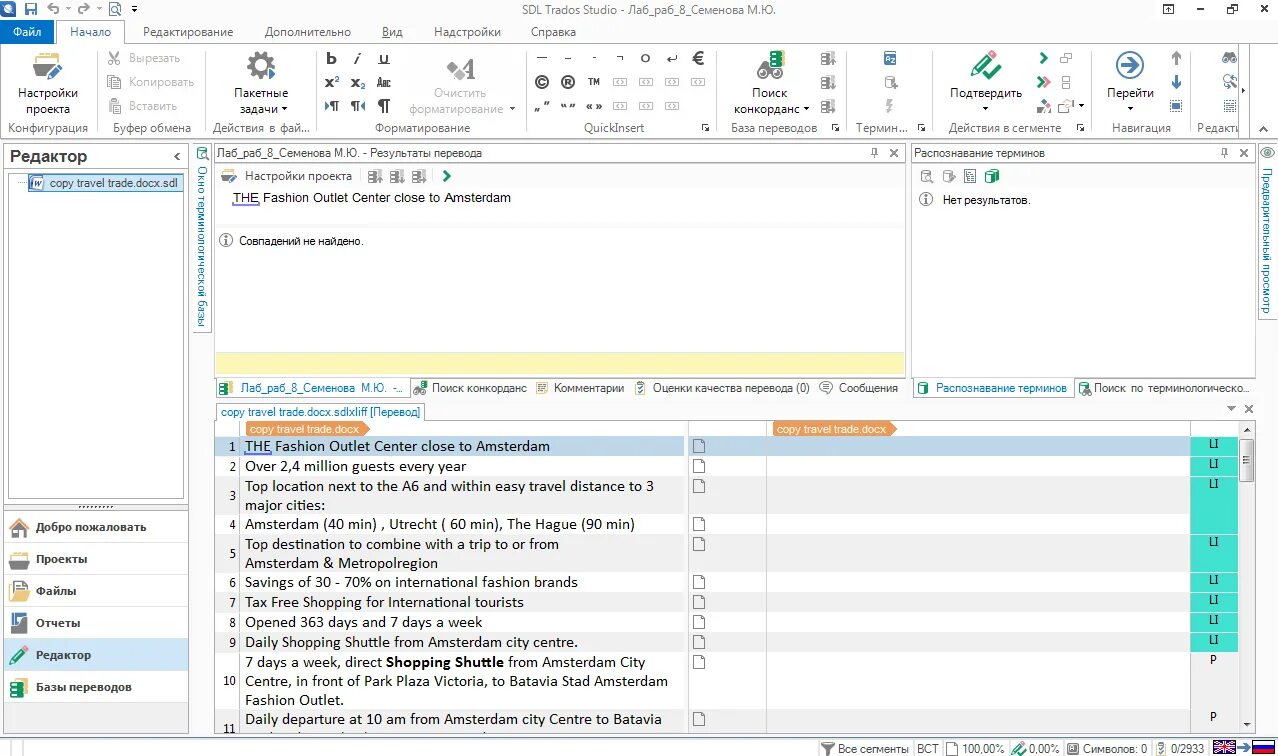1278x756 pixels.
Task: Insert registered trademark symbol
Action: click(568, 82)
